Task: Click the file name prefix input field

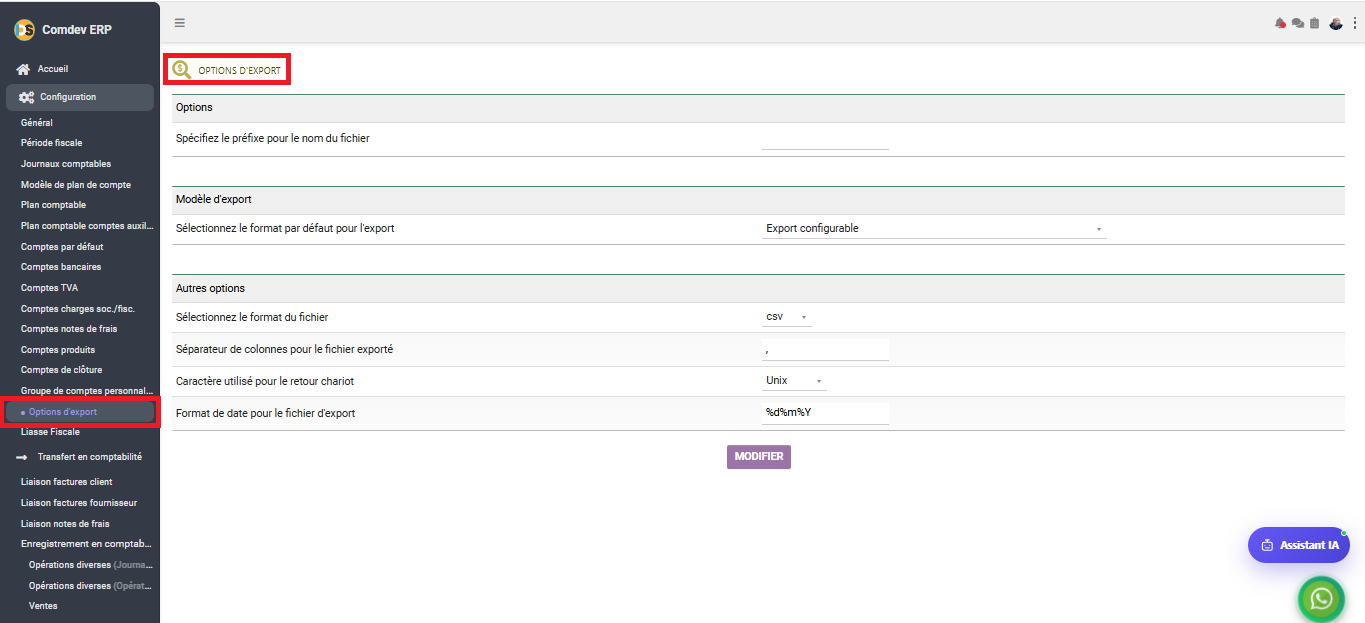Action: pos(825,139)
